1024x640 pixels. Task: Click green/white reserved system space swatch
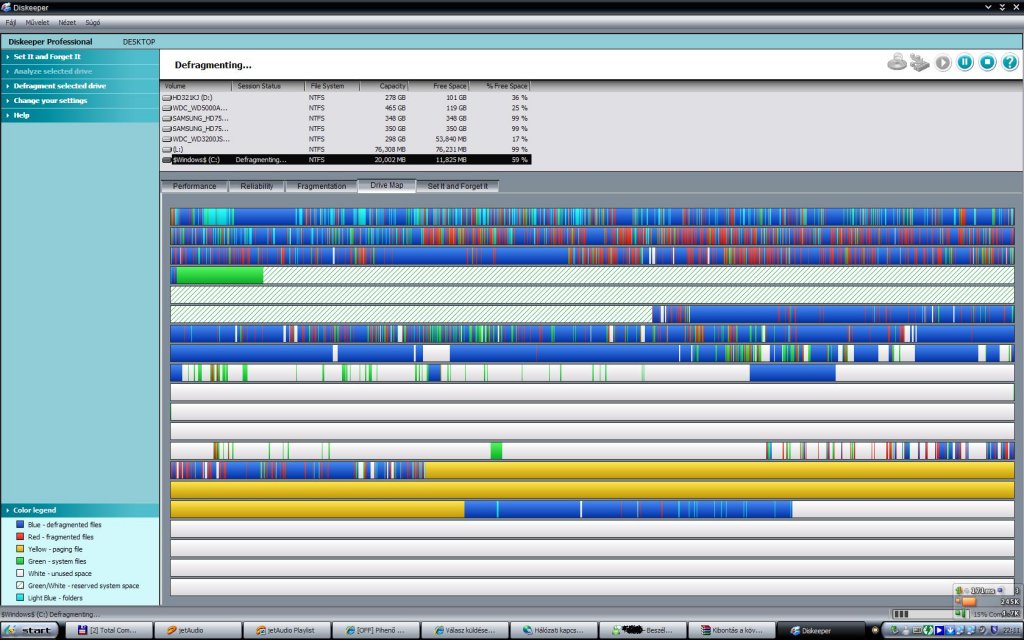click(20, 586)
